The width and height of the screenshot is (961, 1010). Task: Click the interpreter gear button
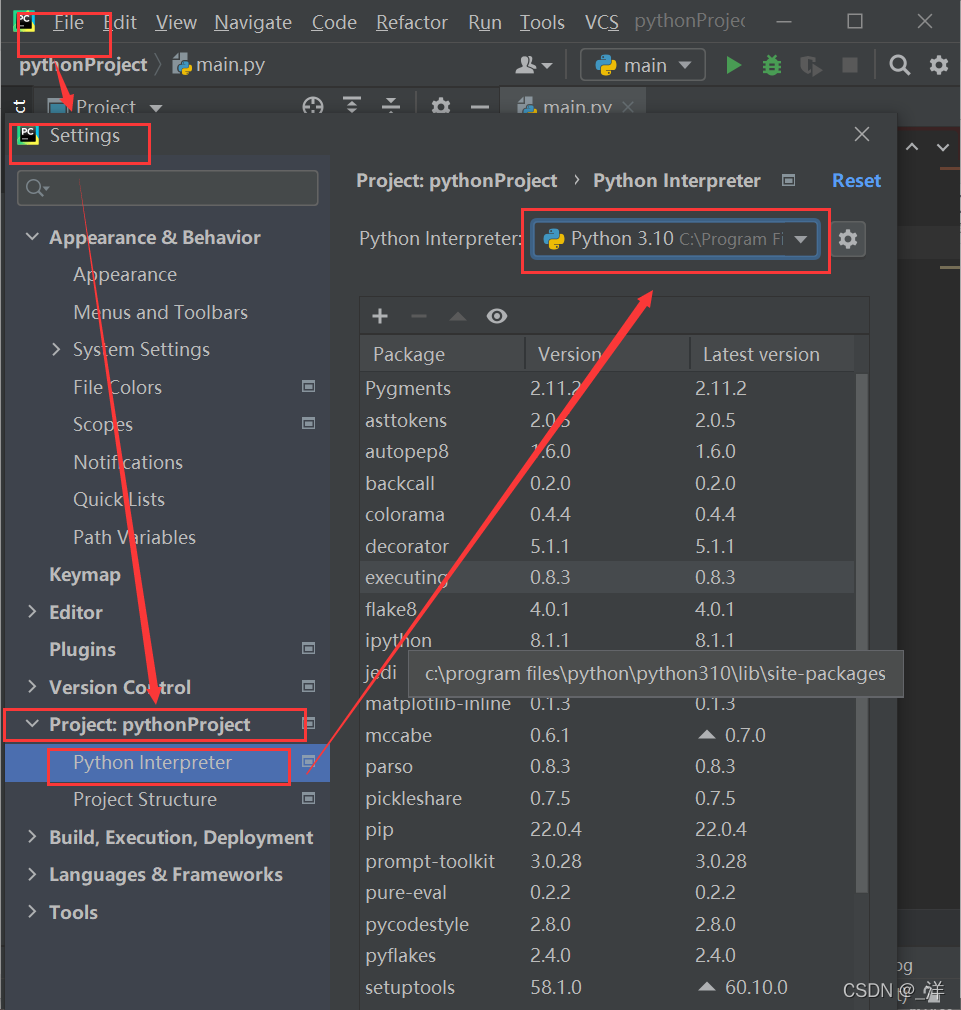click(x=848, y=240)
